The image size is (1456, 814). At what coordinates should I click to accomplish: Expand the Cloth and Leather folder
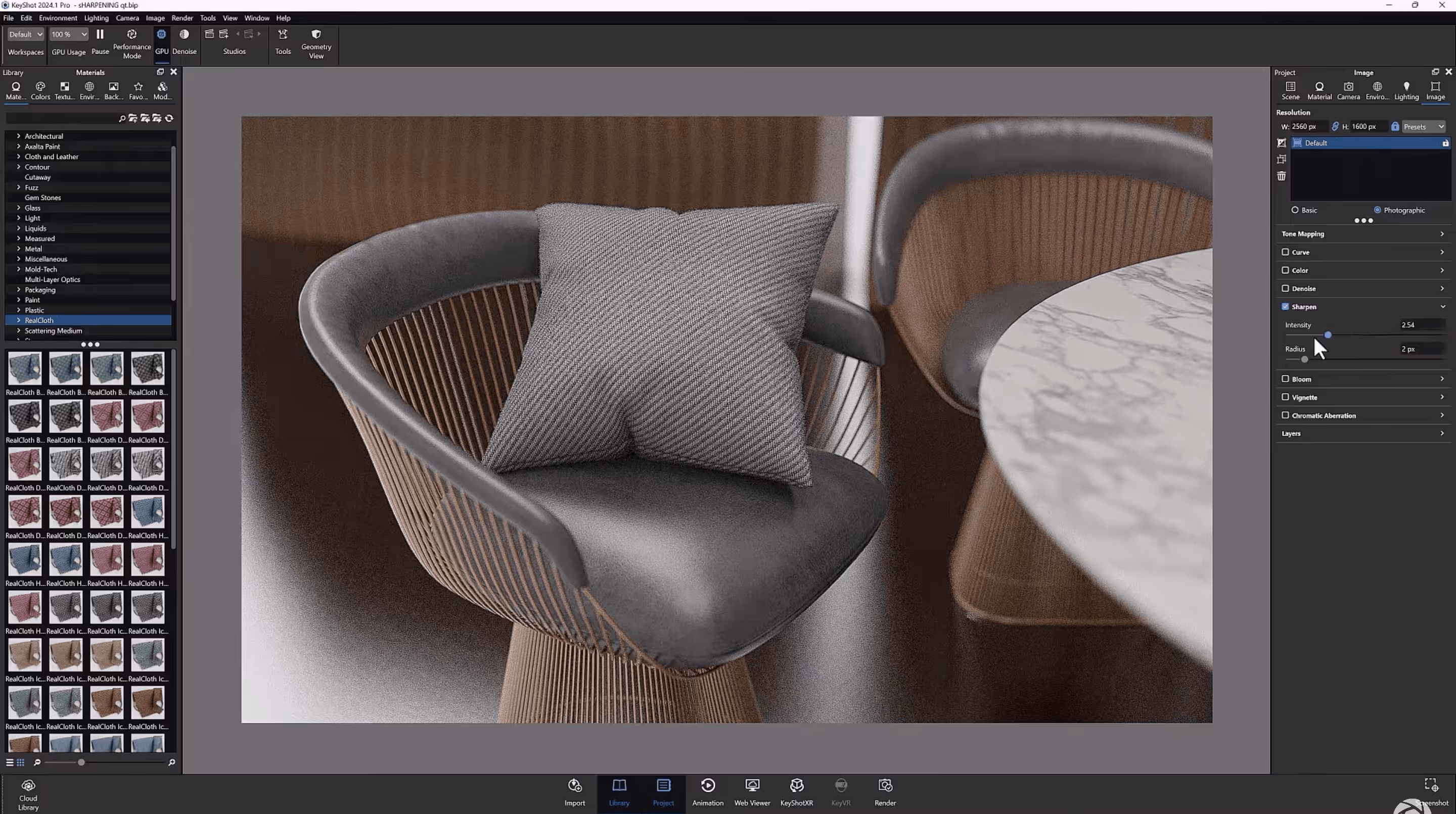(x=19, y=157)
